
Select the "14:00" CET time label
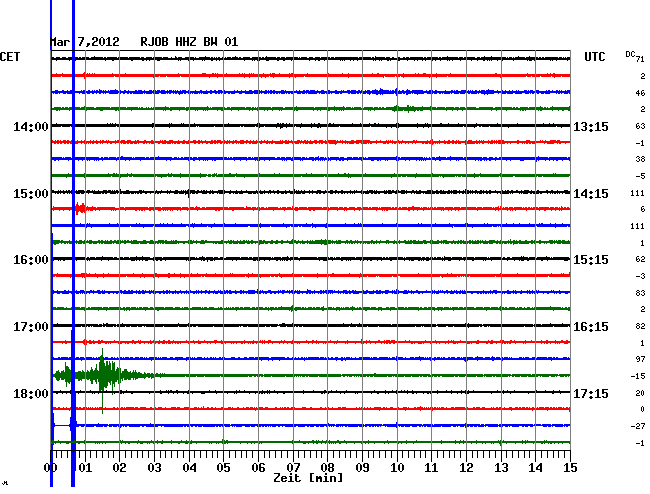coord(31,127)
